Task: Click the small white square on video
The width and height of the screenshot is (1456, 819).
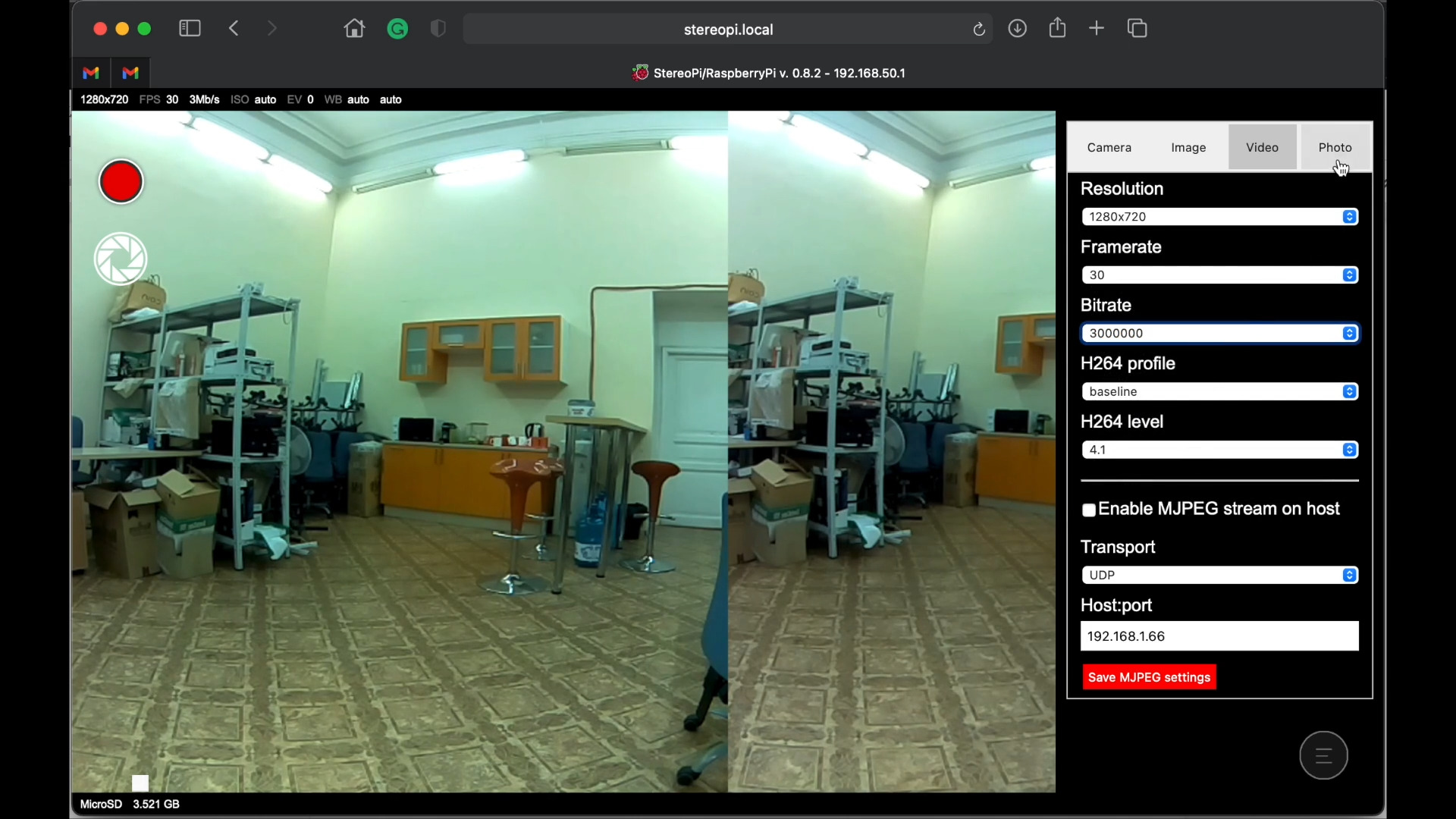Action: (140, 783)
